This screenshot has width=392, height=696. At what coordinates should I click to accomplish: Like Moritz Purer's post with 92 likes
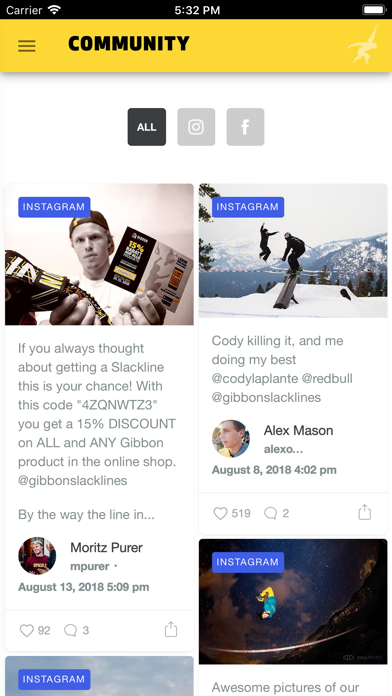coord(27,630)
